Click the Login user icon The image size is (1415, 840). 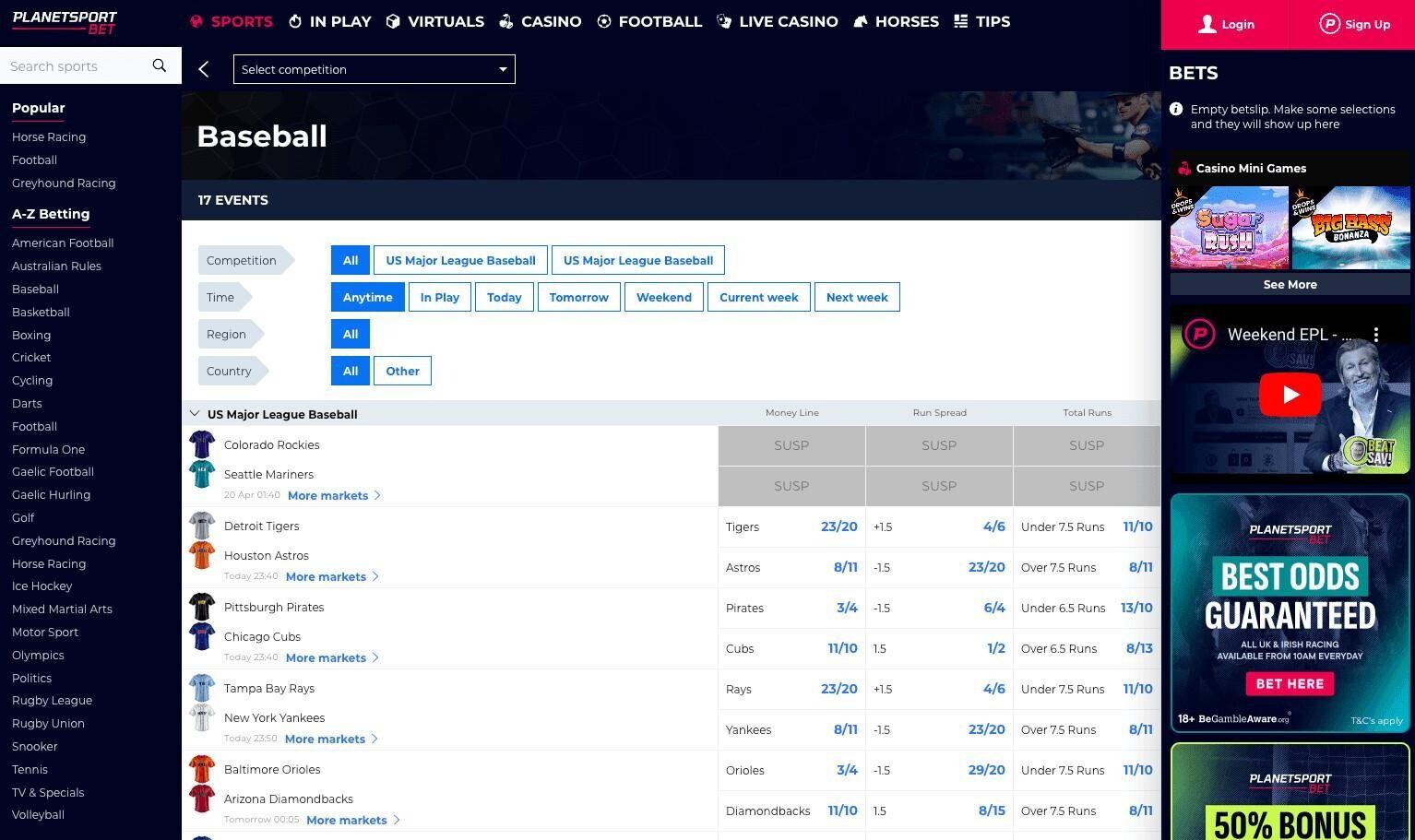point(1207,24)
